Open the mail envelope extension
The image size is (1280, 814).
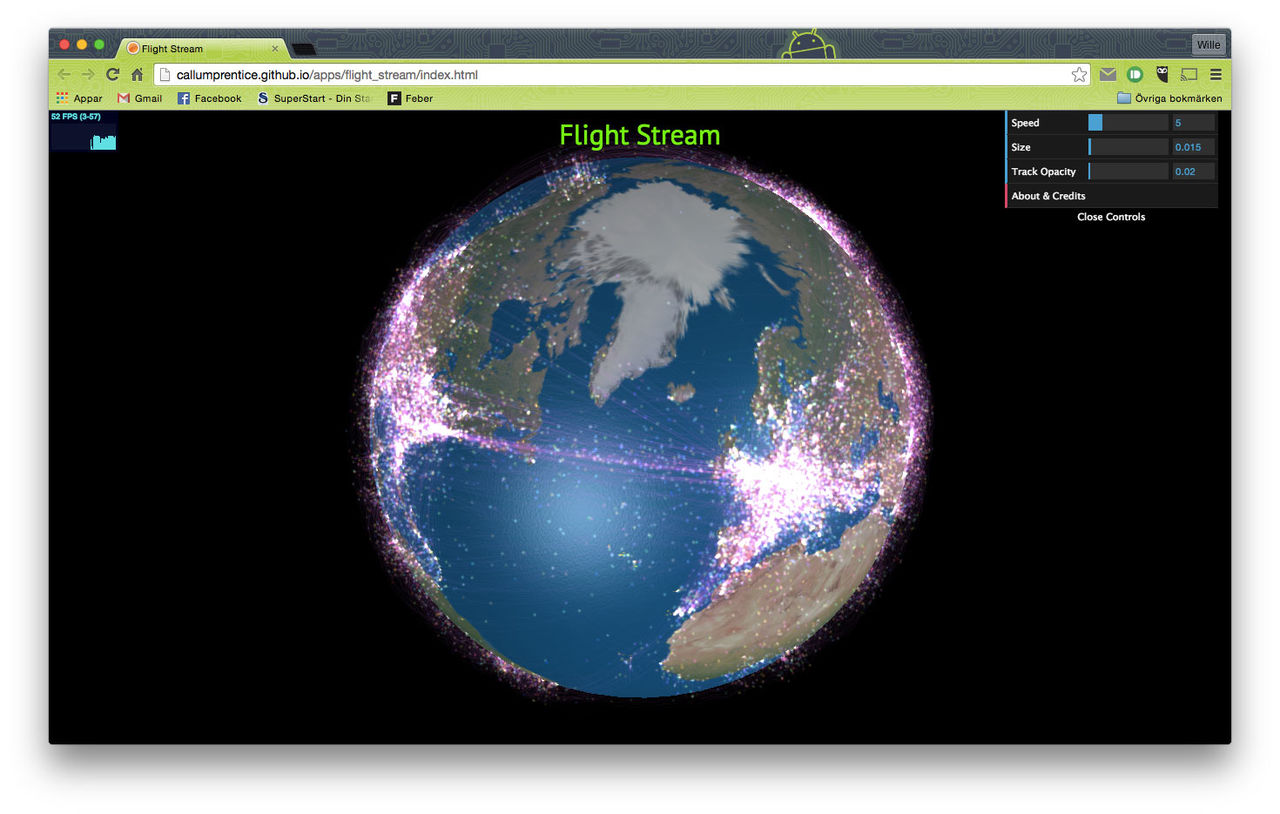point(1108,75)
